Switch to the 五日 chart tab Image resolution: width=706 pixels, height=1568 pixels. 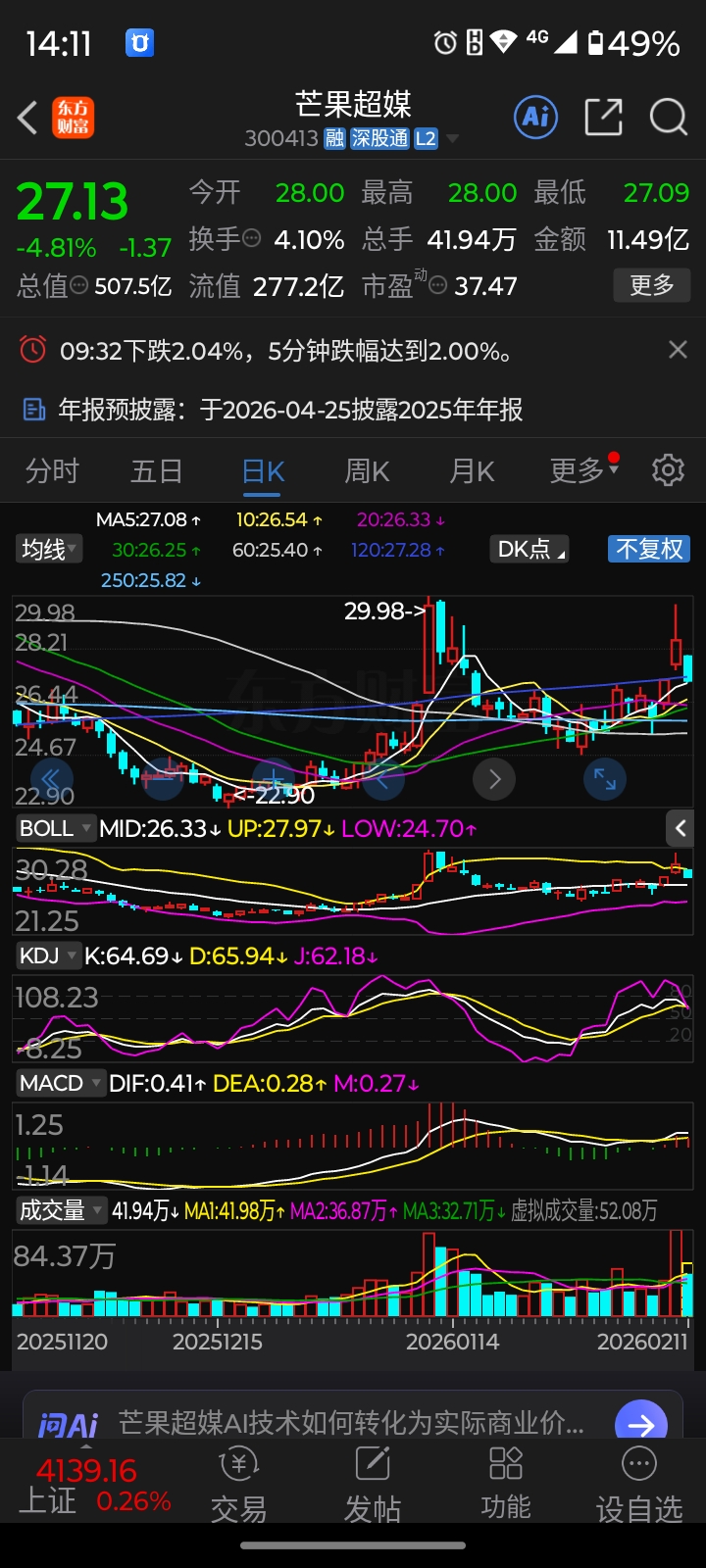[157, 471]
